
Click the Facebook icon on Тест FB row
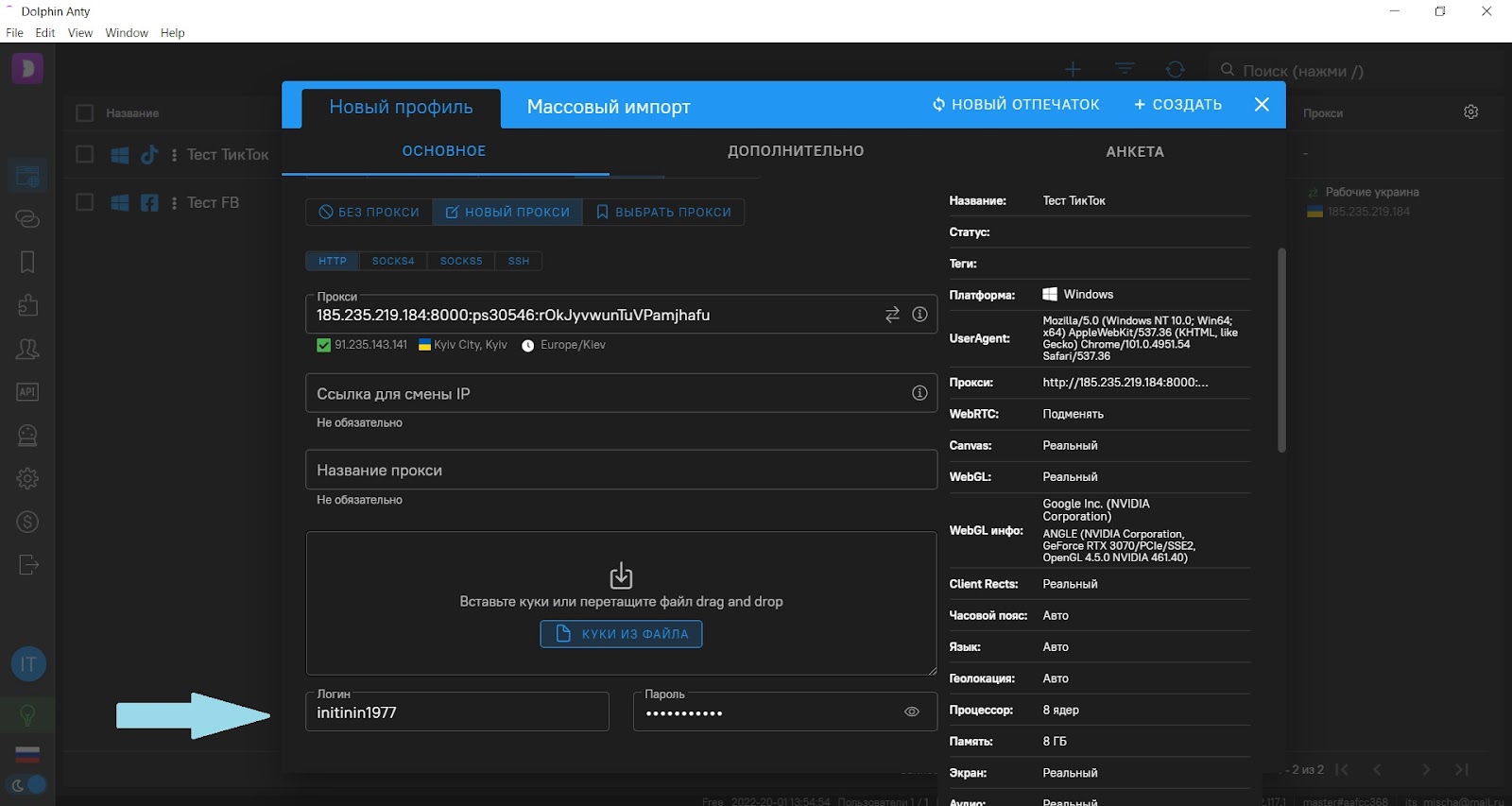(x=149, y=202)
